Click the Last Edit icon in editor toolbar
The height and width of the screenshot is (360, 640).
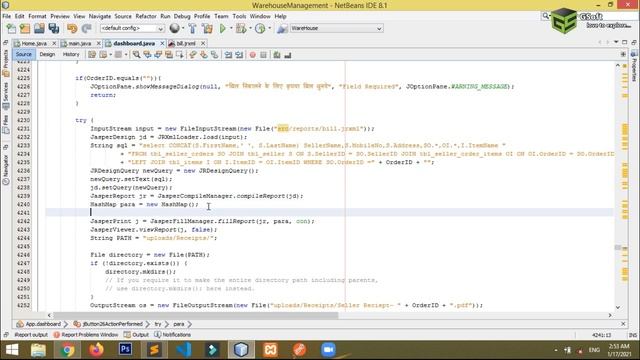(x=92, y=55)
